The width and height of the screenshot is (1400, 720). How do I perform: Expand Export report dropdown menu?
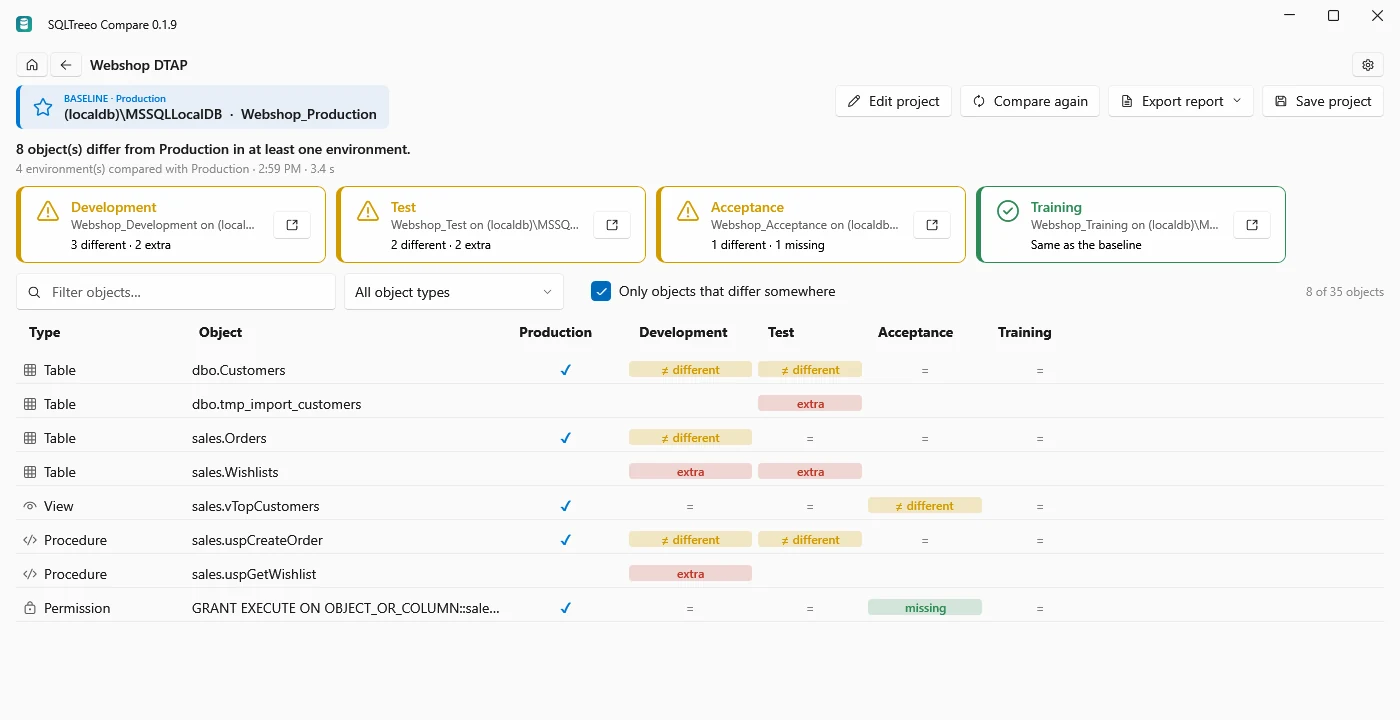1181,101
